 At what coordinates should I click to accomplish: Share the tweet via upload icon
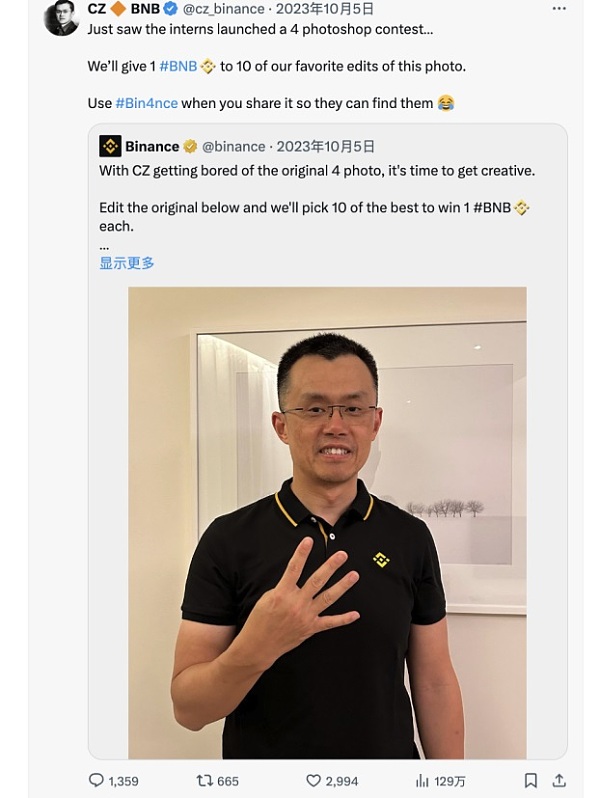pyautogui.click(x=559, y=781)
